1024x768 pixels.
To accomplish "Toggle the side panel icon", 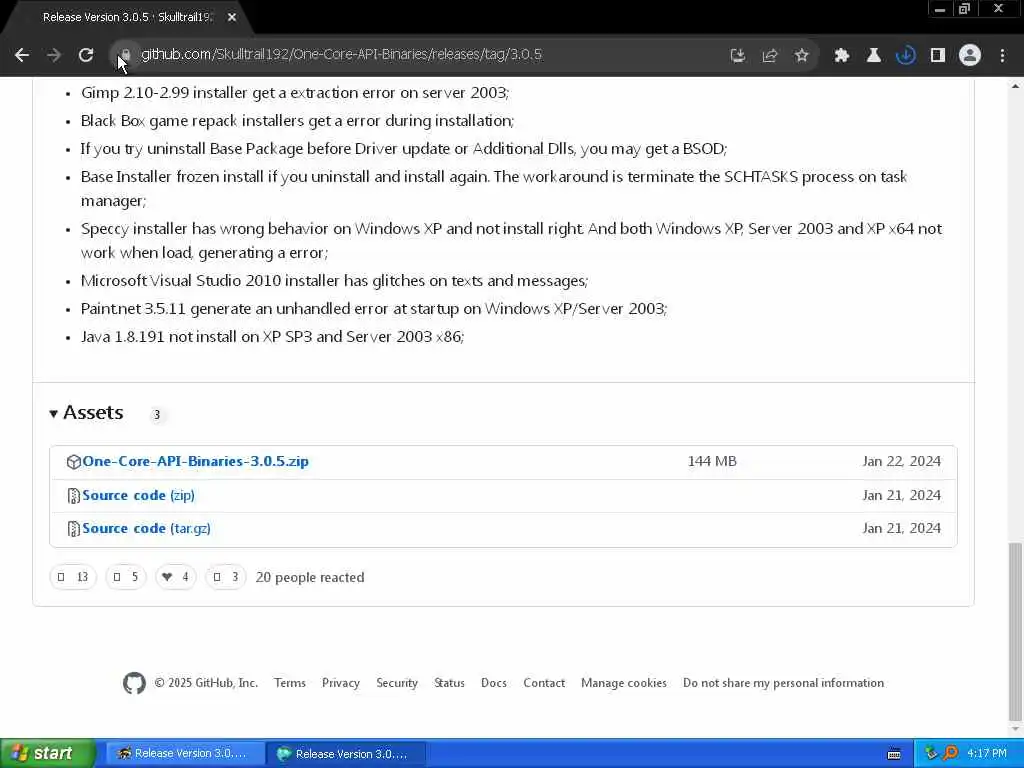I will coord(938,56).
